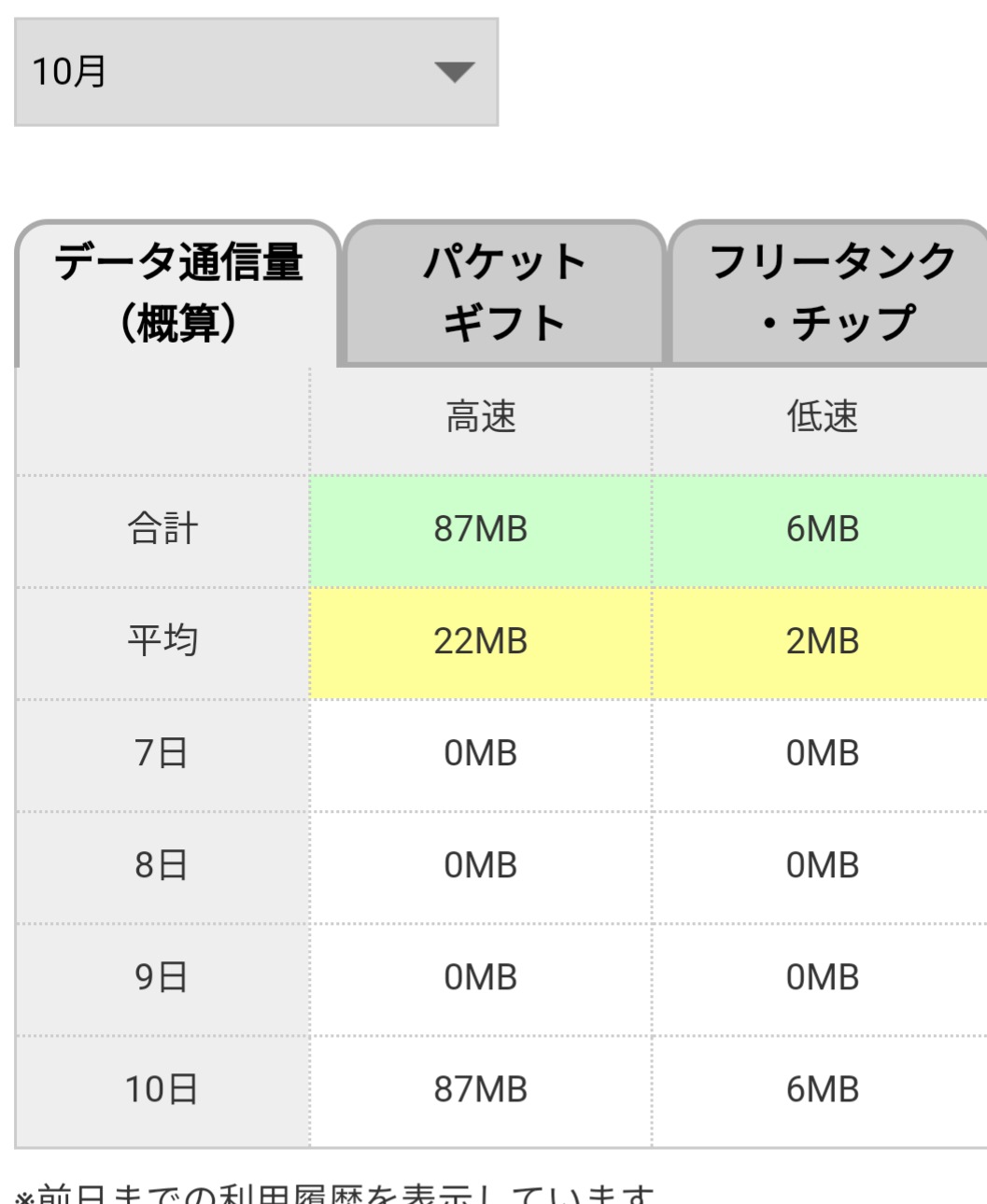Click the 8日 row label
The width and height of the screenshot is (987, 1204).
tap(162, 865)
